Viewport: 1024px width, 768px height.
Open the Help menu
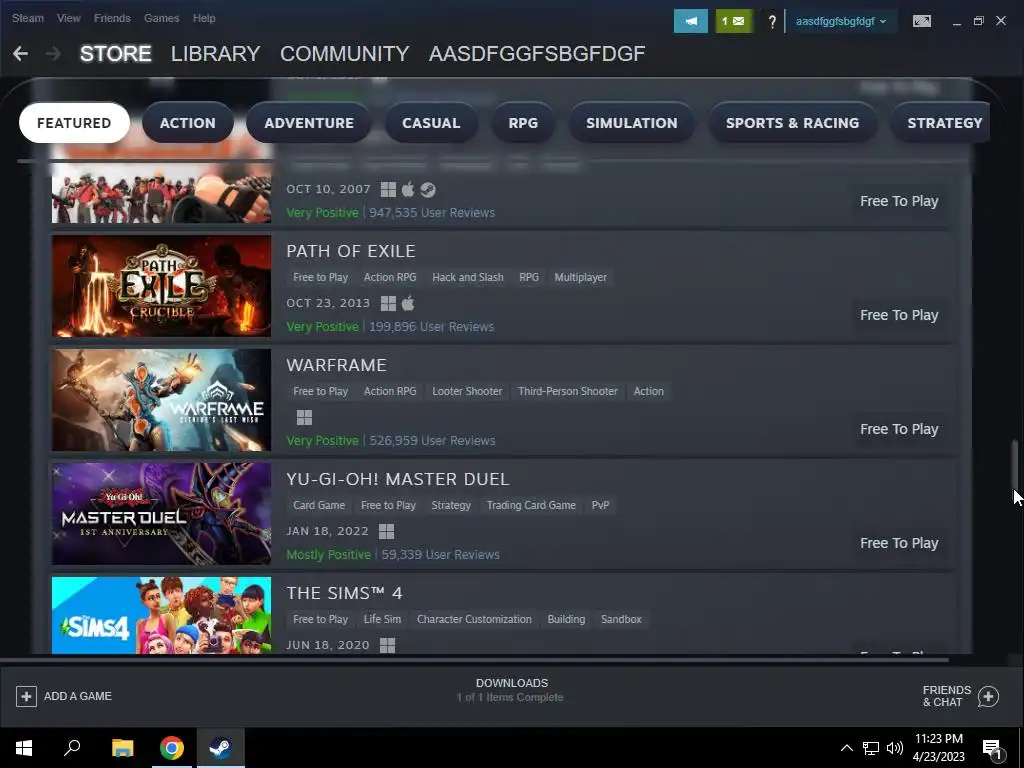click(204, 18)
